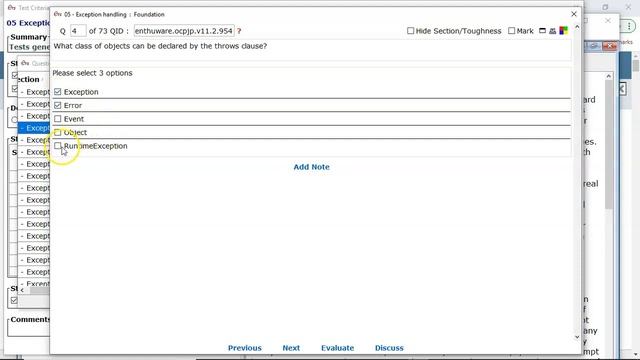The width and height of the screenshot is (640, 360).
Task: Untick the Error answer checkbox
Action: 58,105
